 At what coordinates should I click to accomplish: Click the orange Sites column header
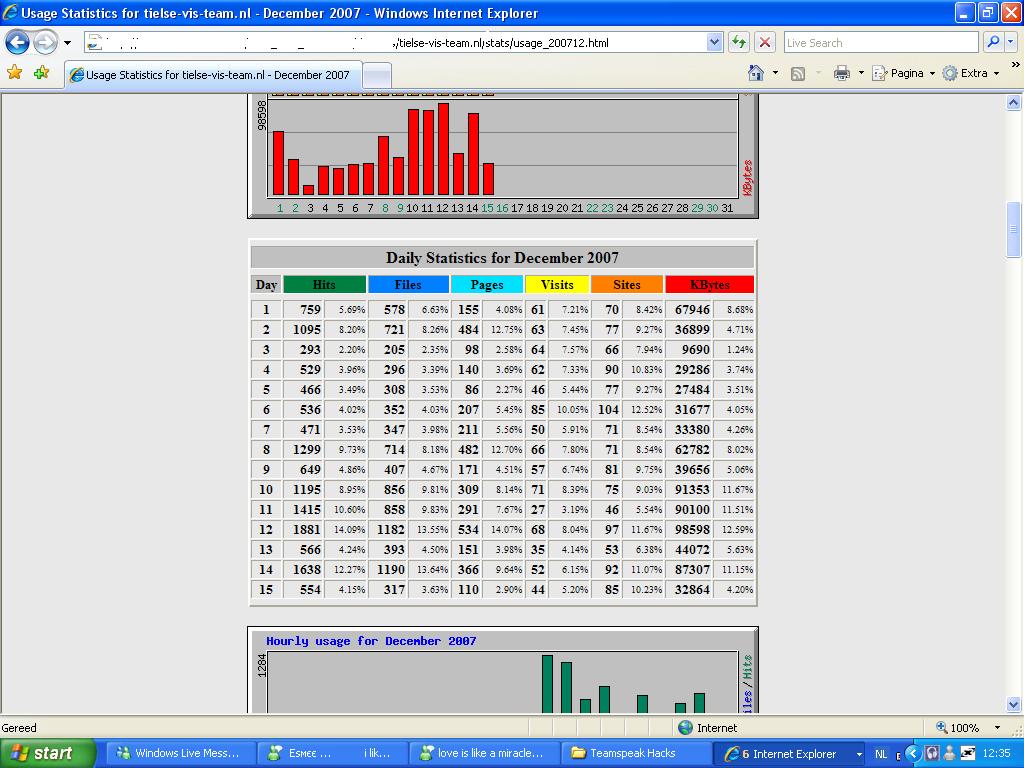coord(627,285)
